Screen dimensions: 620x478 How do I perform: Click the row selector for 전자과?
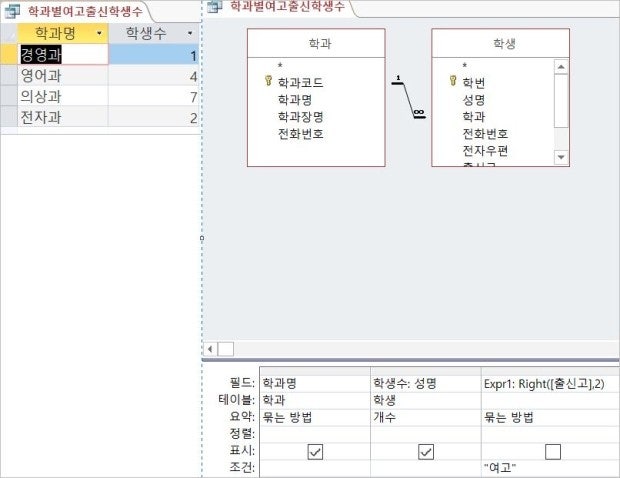click(9, 117)
